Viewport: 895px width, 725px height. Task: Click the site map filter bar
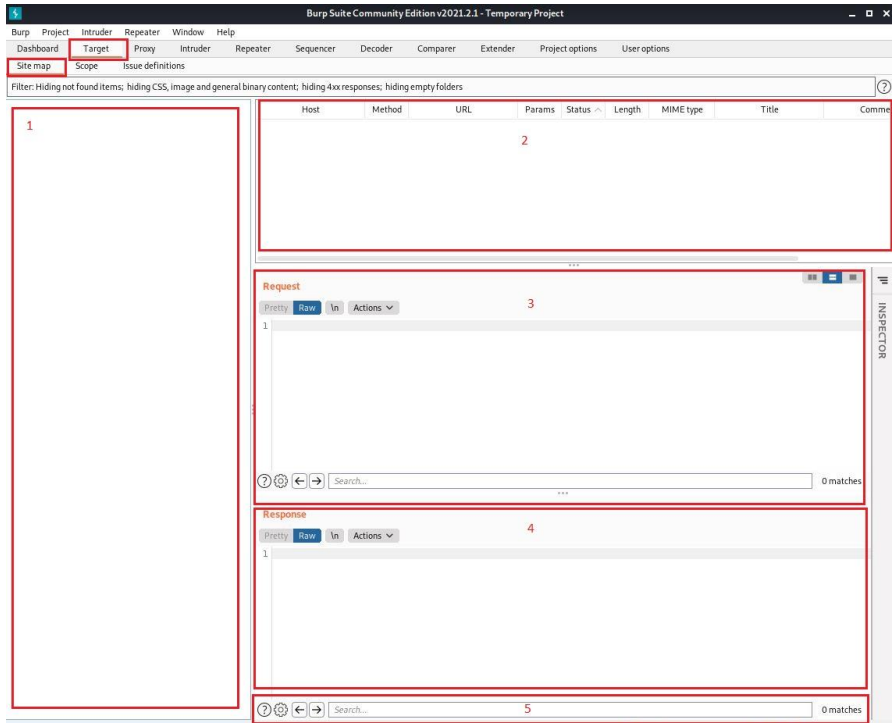pyautogui.click(x=440, y=87)
